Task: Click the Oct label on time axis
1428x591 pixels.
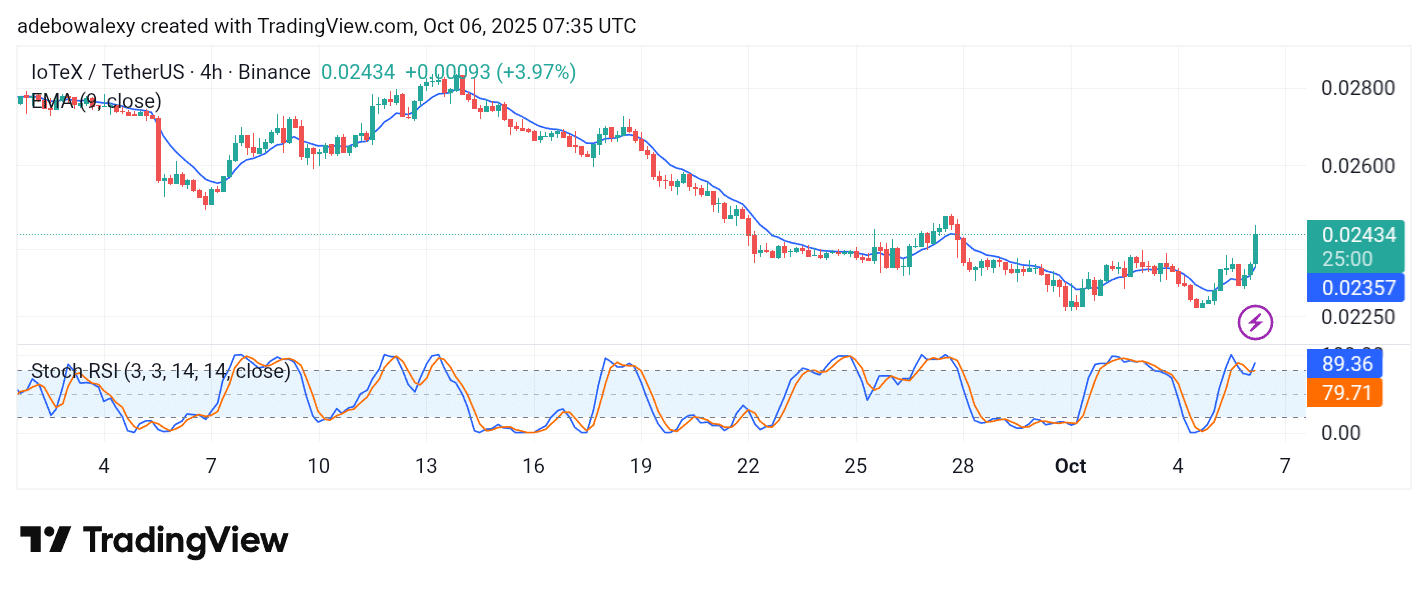Action: click(x=1070, y=466)
